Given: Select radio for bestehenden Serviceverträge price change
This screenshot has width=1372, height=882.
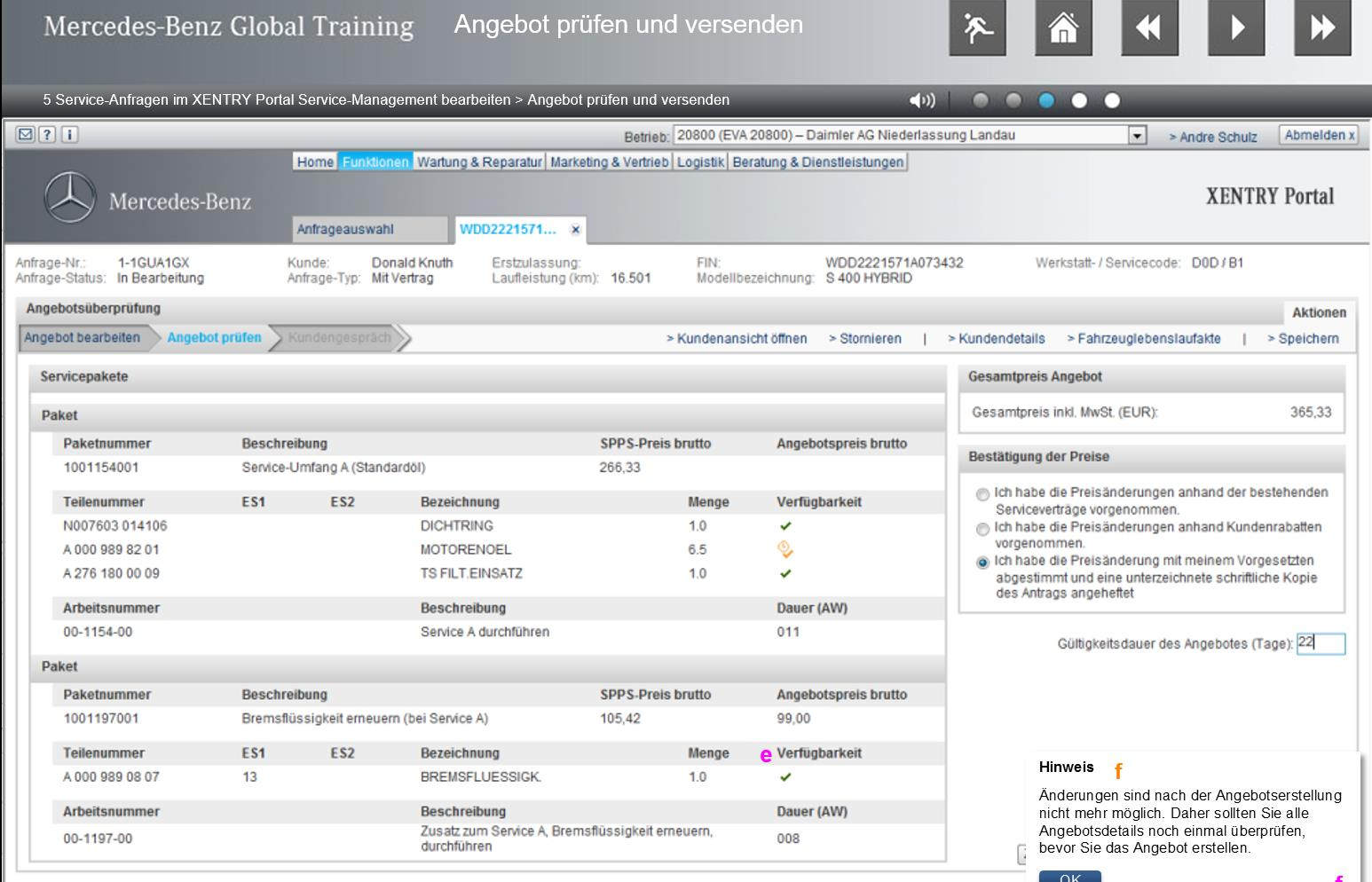Looking at the screenshot, I should pyautogui.click(x=982, y=495).
